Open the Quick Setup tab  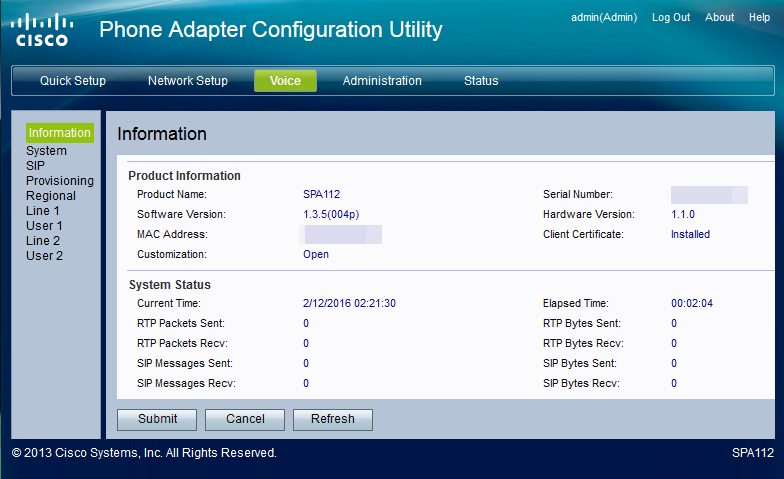click(73, 80)
